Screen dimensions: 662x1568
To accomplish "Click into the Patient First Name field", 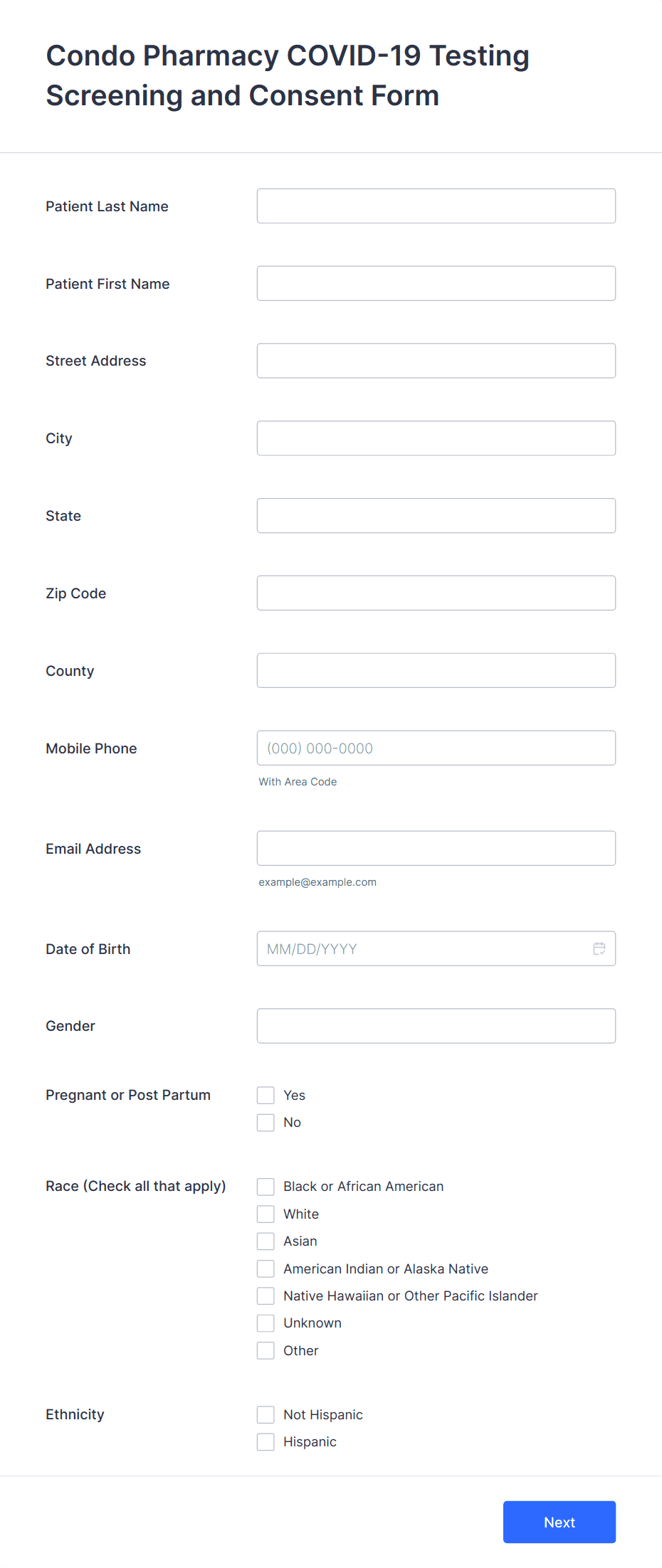I will click(436, 283).
